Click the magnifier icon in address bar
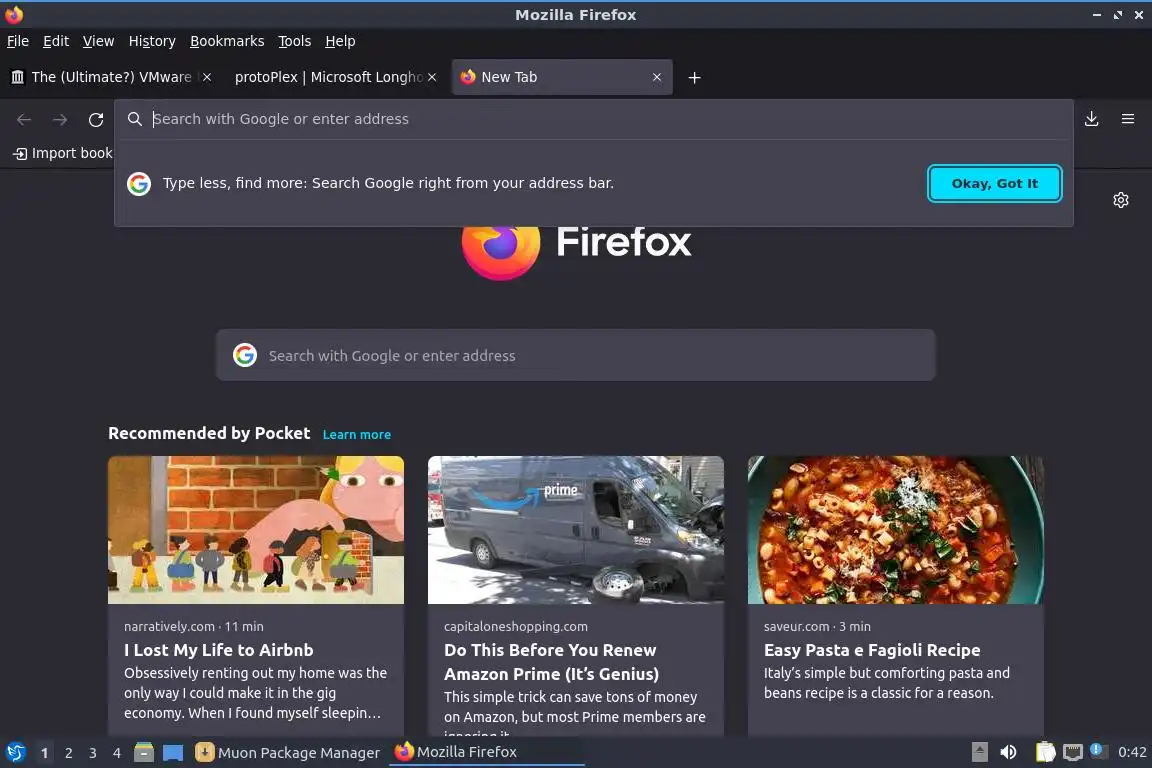The width and height of the screenshot is (1152, 768). point(134,119)
